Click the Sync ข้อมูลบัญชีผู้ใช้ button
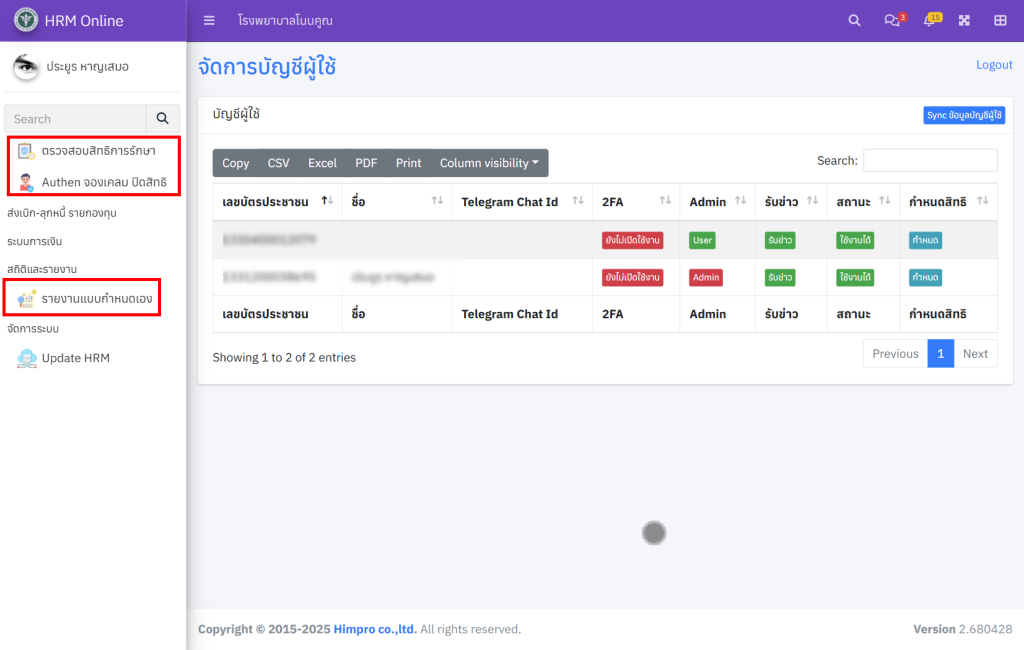 [964, 115]
